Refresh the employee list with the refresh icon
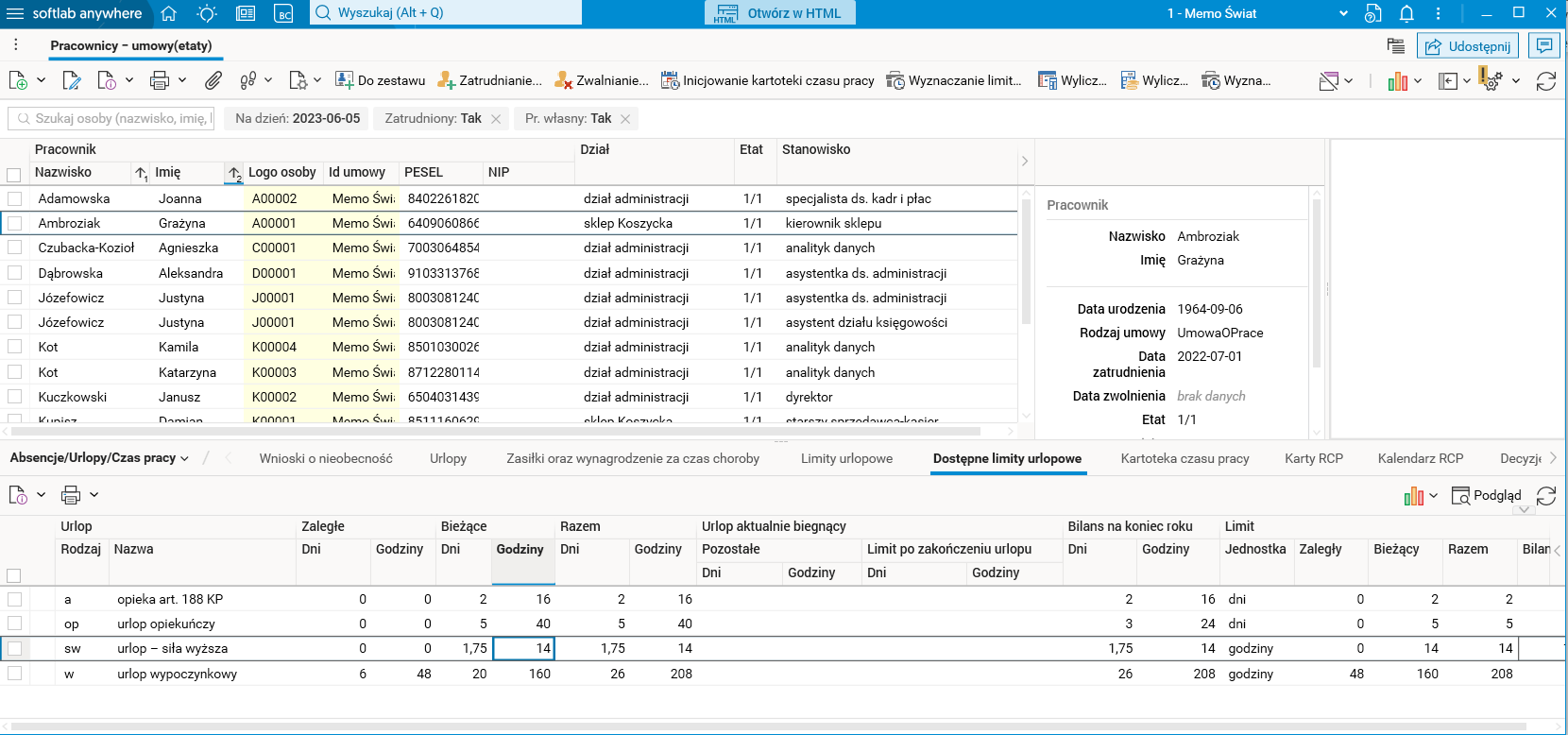Image resolution: width=1568 pixels, height=735 pixels. 1546,81
